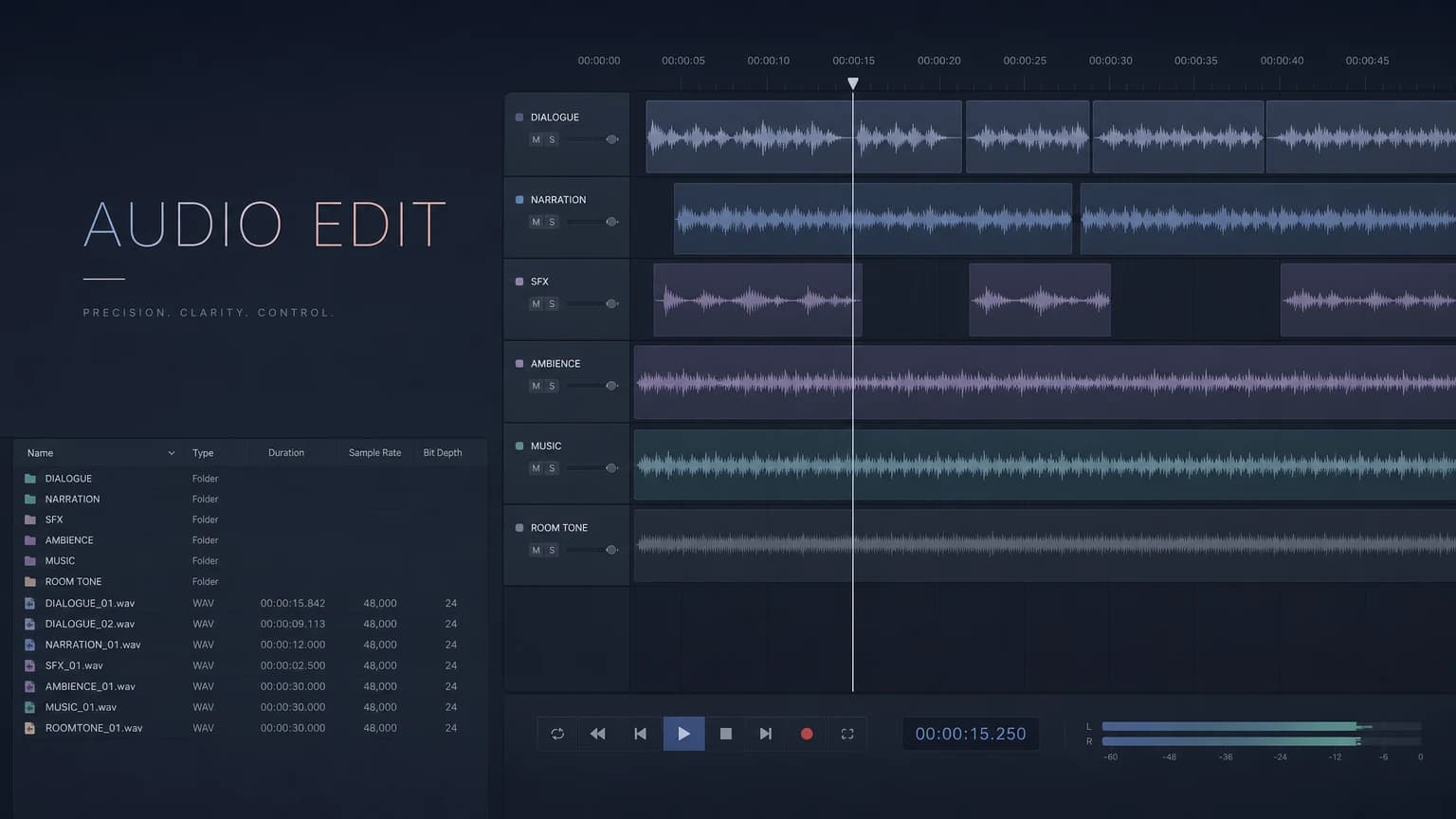Sort files by the Type column header
The width and height of the screenshot is (1456, 819).
[x=203, y=453]
